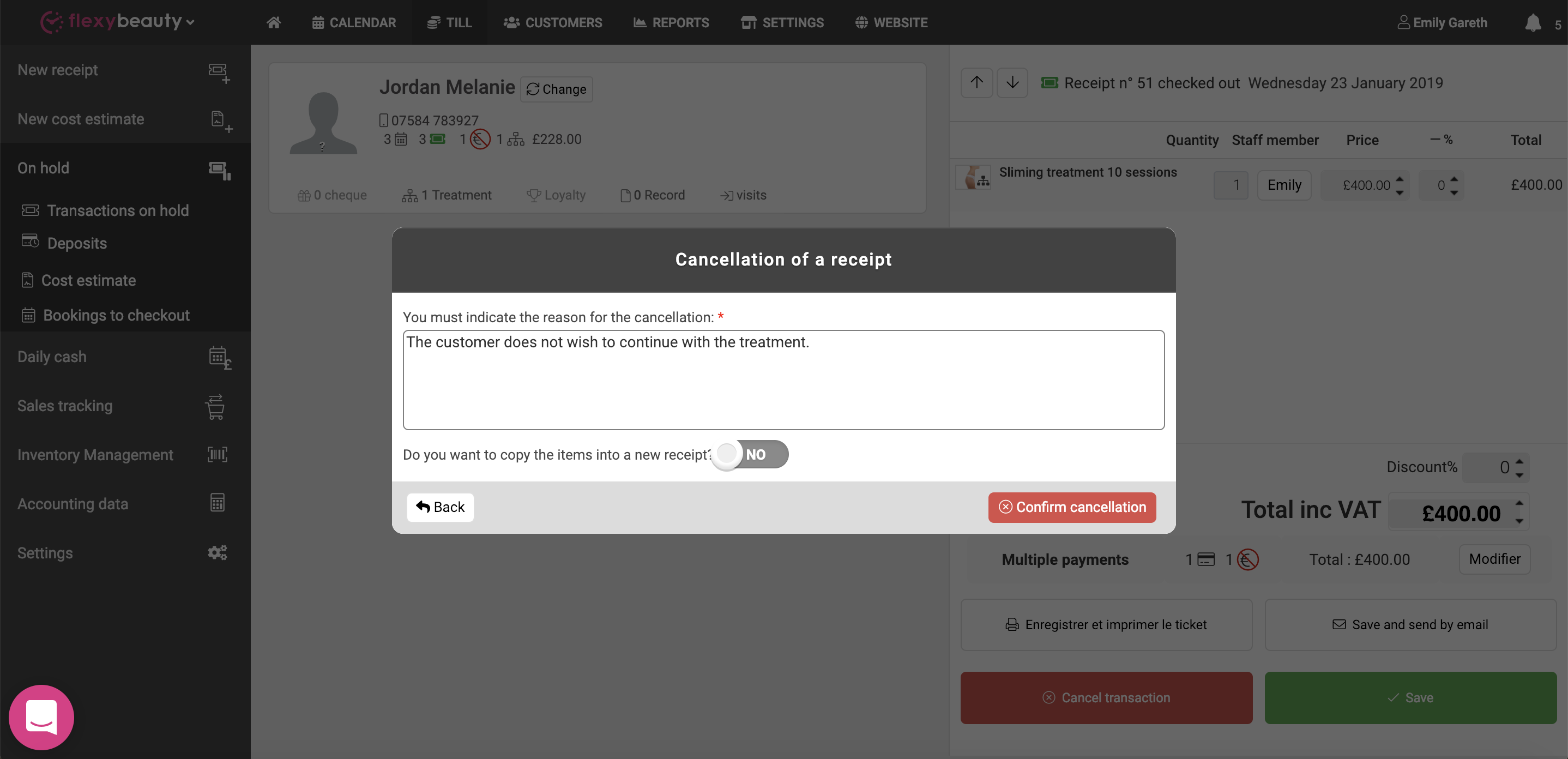Viewport: 1568px width, 759px height.
Task: Click Cancel transaction button
Action: [1106, 697]
